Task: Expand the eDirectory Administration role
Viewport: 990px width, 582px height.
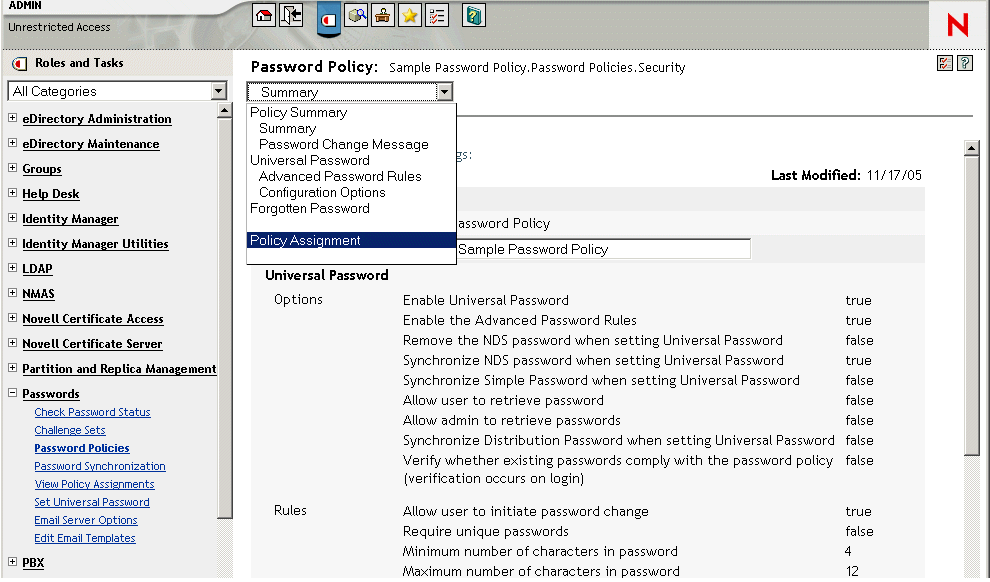Action: coord(12,119)
